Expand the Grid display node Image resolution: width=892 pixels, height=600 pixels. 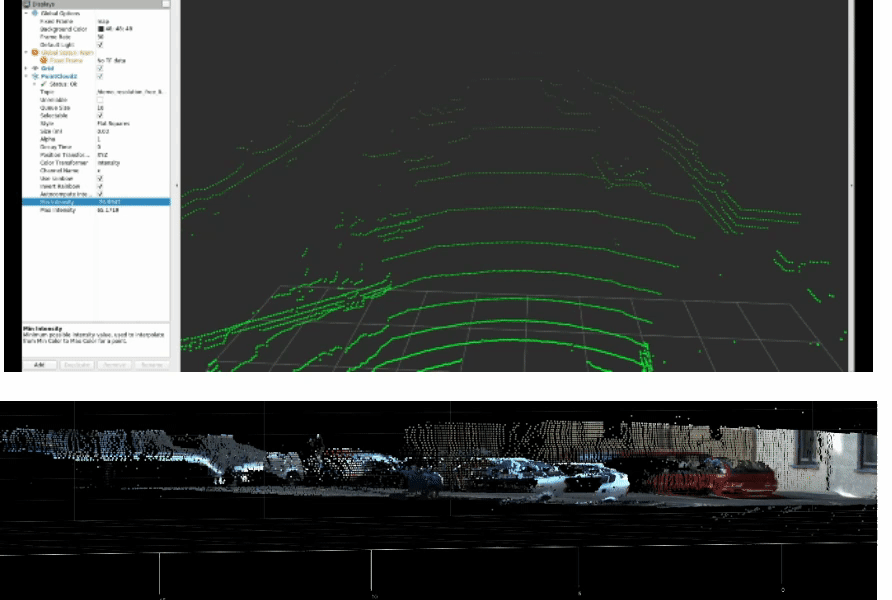27,68
